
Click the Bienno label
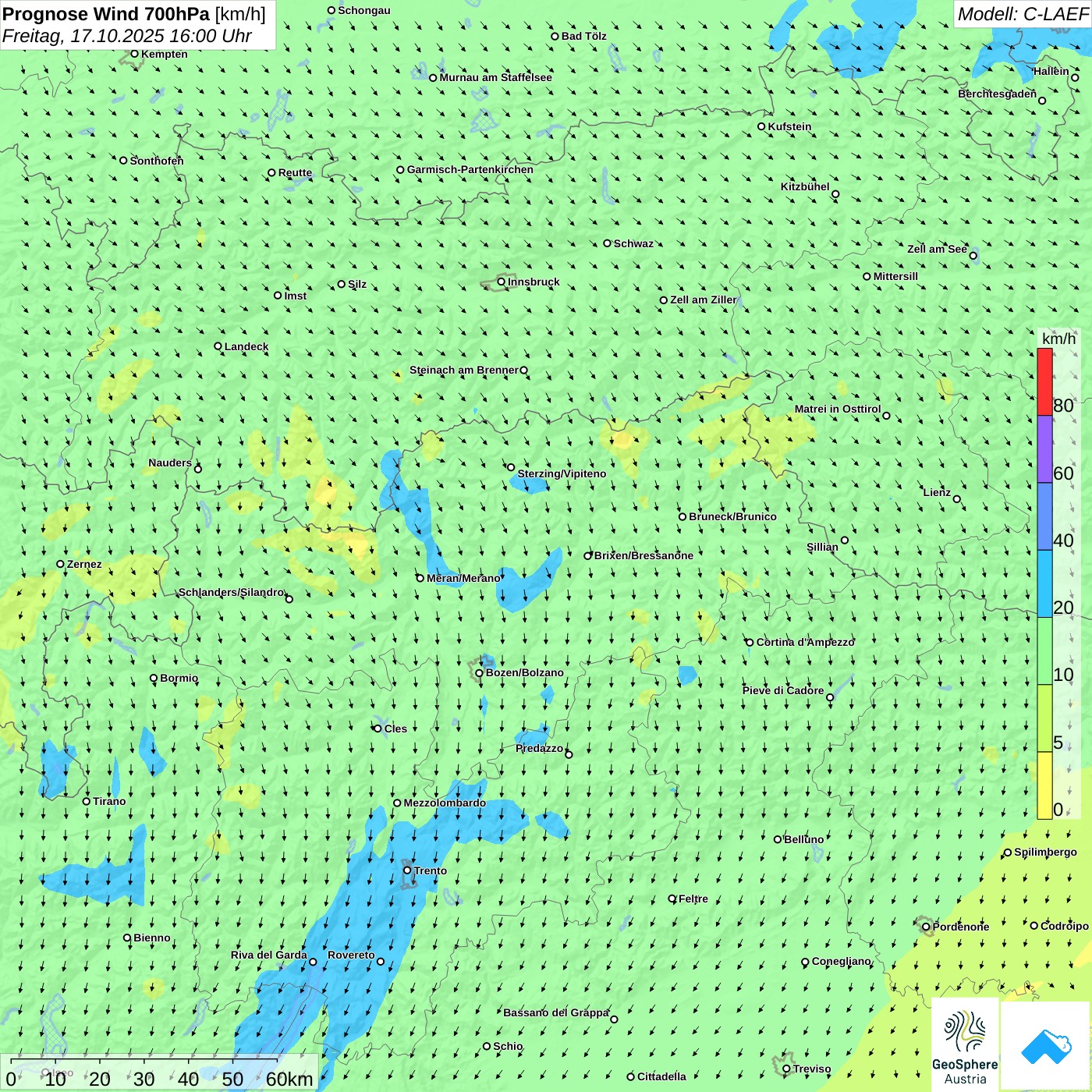click(x=152, y=938)
